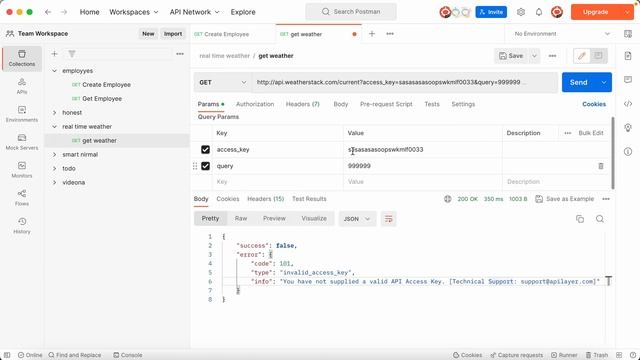This screenshot has width=640, height=360.
Task: Click the Save button
Action: pos(511,56)
